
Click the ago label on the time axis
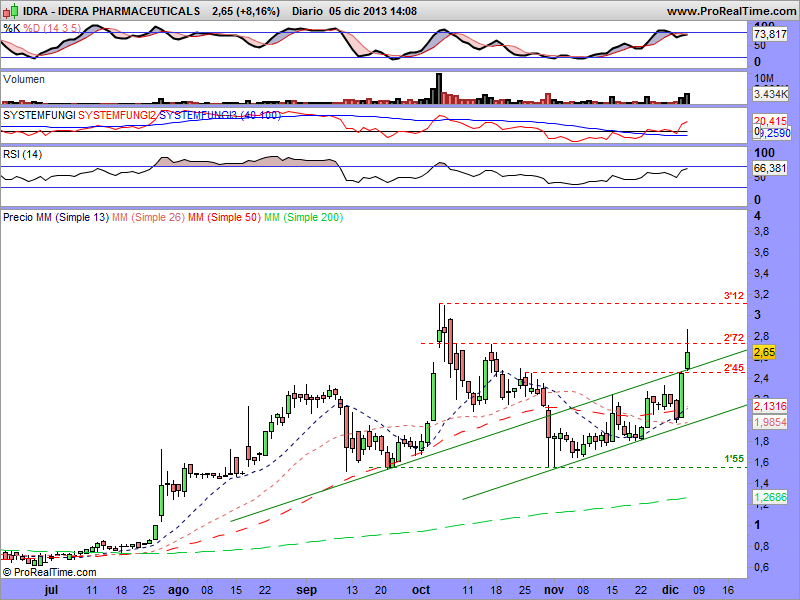178,590
